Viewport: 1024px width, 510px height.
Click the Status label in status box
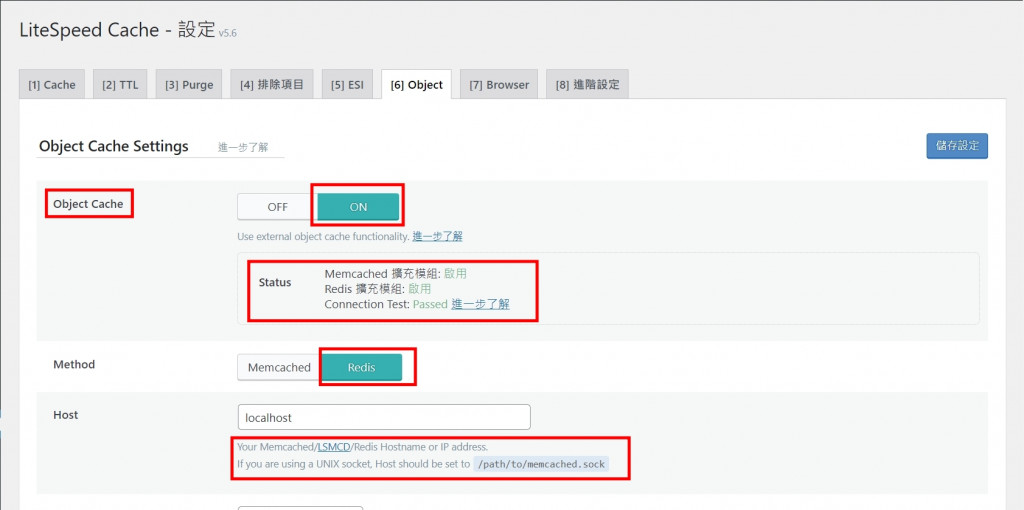[x=275, y=283]
